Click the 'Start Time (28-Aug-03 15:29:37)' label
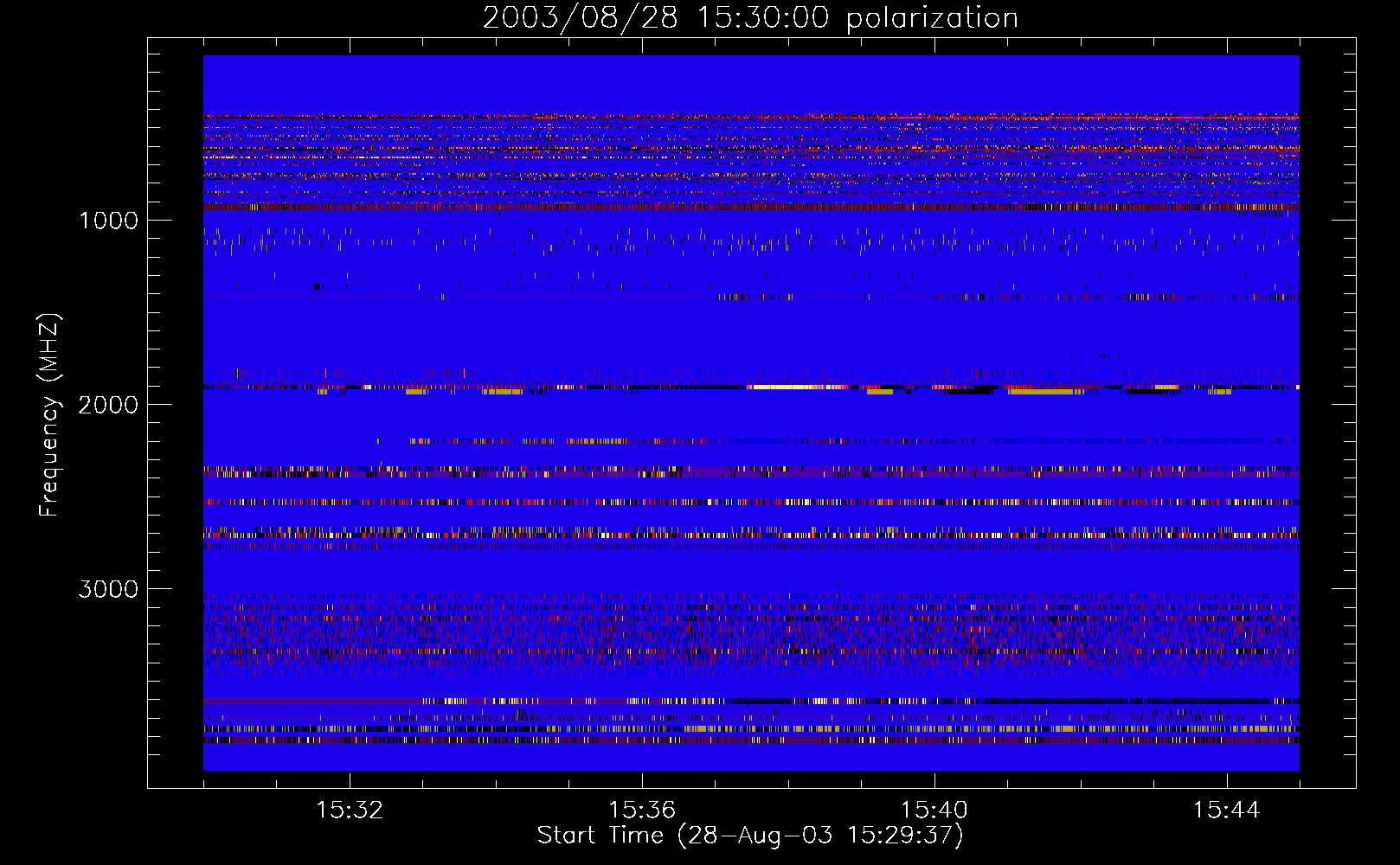Image resolution: width=1400 pixels, height=865 pixels. [750, 836]
